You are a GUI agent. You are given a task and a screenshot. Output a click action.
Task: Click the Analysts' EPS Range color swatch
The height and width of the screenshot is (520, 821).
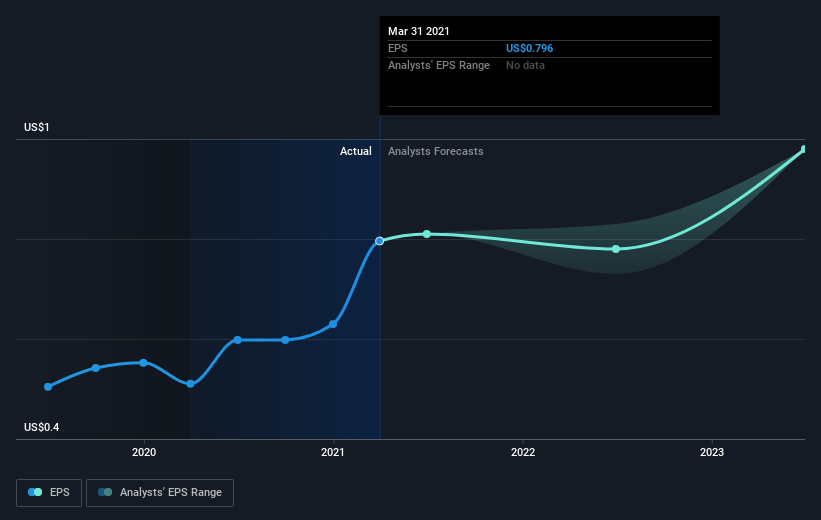click(105, 492)
